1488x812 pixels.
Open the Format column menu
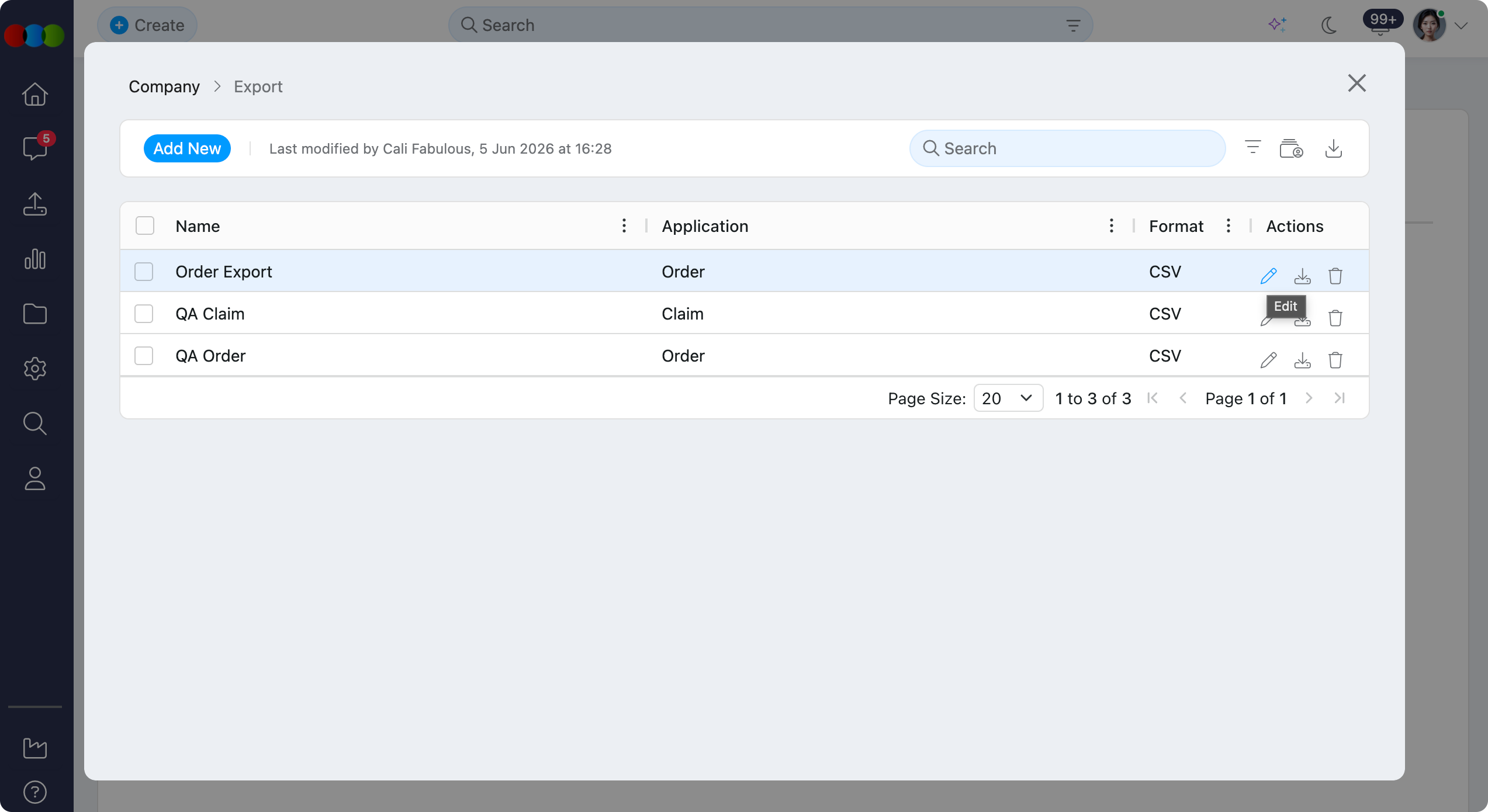click(1229, 225)
